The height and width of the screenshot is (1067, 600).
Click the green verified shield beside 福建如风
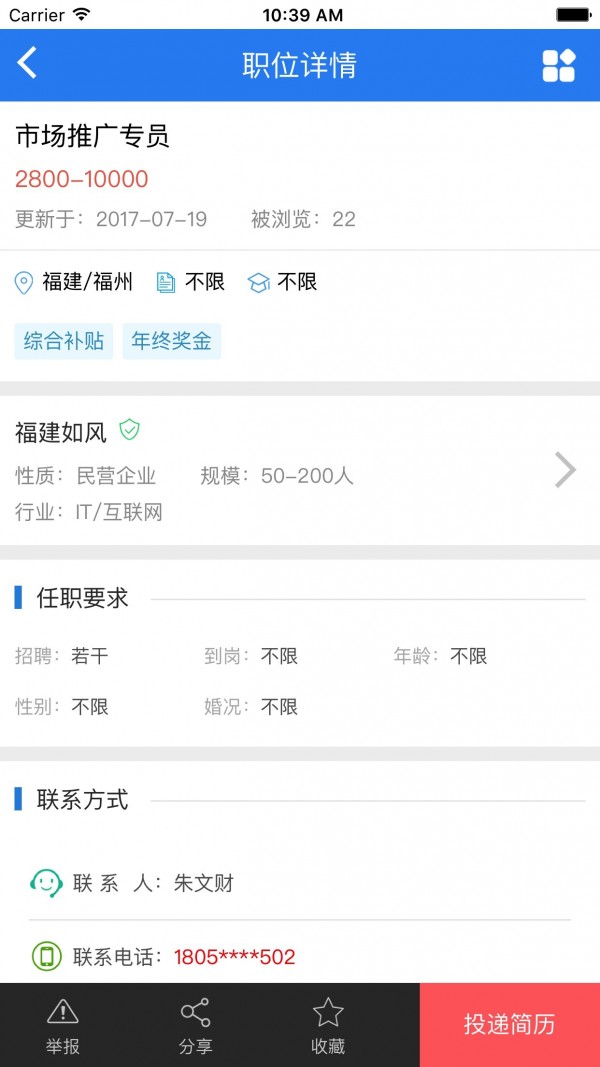pyautogui.click(x=129, y=430)
